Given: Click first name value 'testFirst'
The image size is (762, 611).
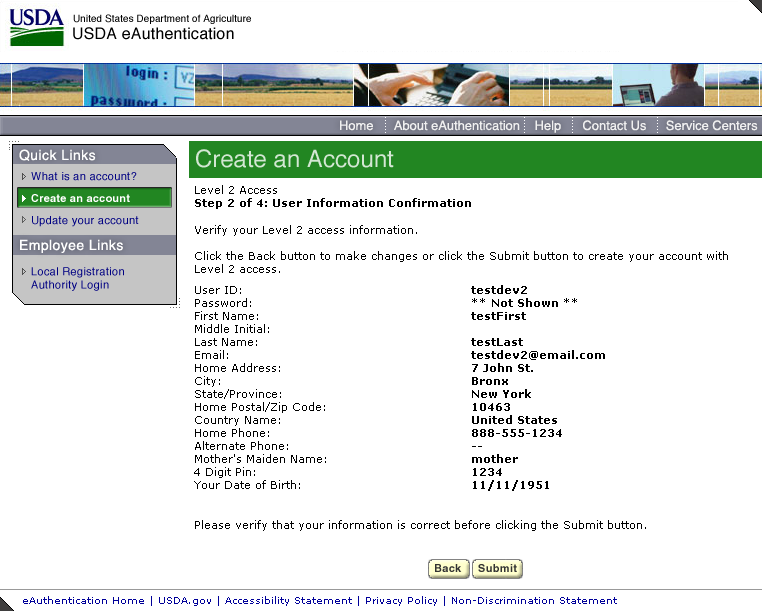Looking at the screenshot, I should [499, 316].
